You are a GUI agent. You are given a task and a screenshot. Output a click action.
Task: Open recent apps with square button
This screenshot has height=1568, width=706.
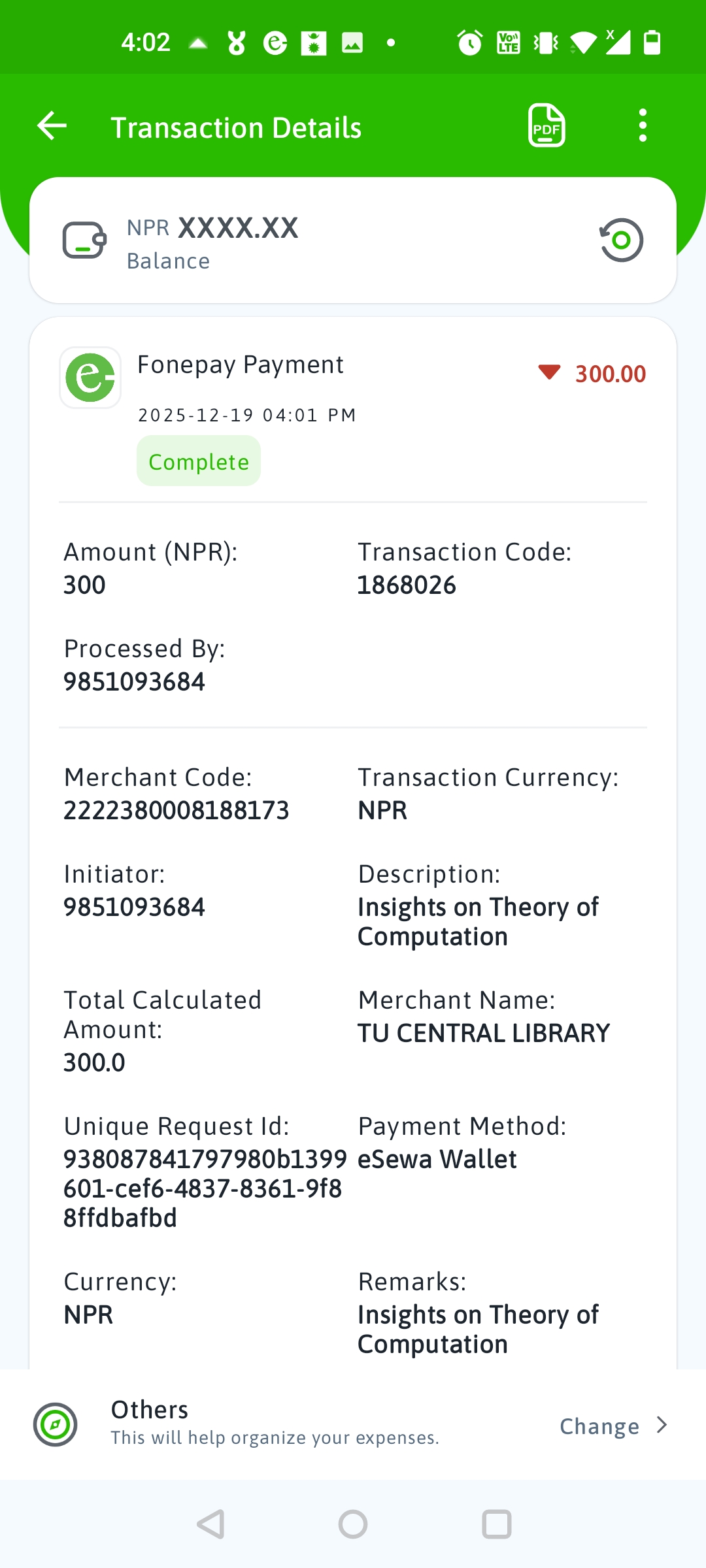pyautogui.click(x=496, y=1524)
